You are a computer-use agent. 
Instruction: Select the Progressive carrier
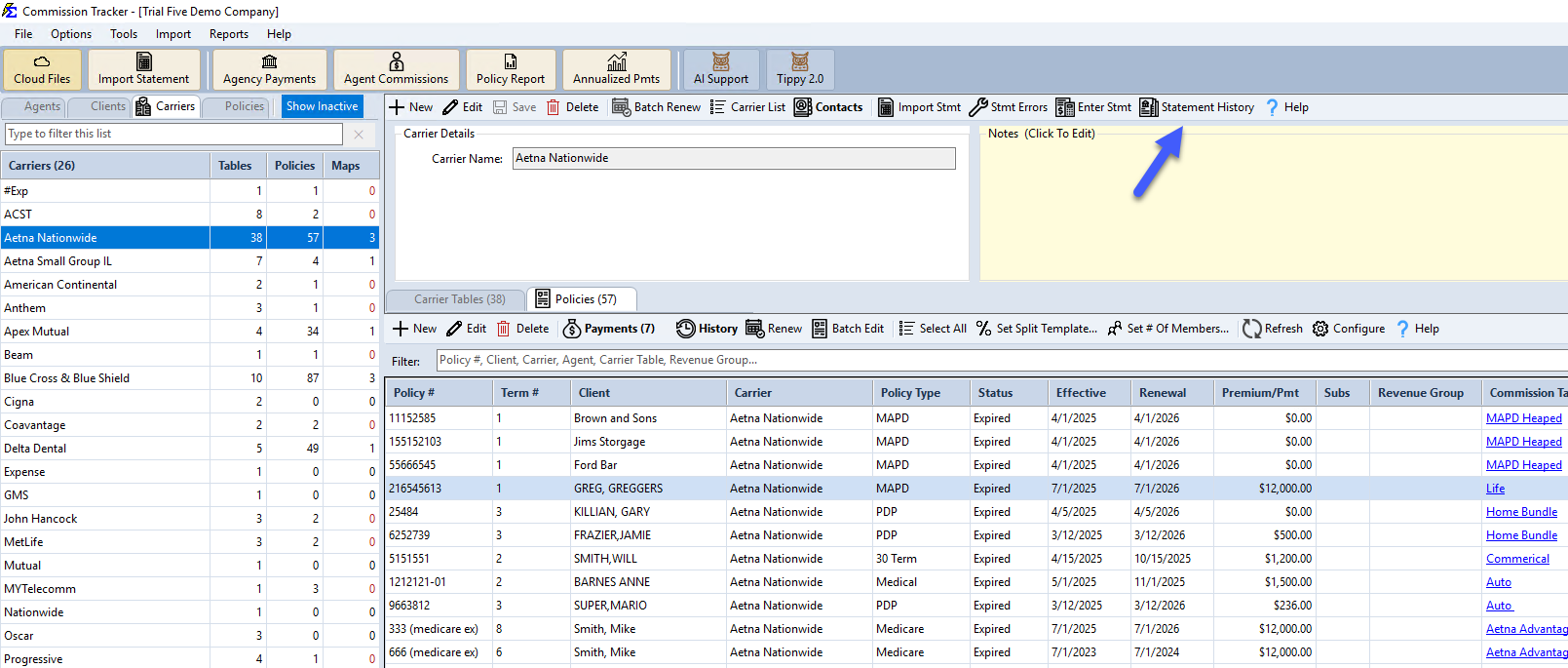(x=190, y=658)
